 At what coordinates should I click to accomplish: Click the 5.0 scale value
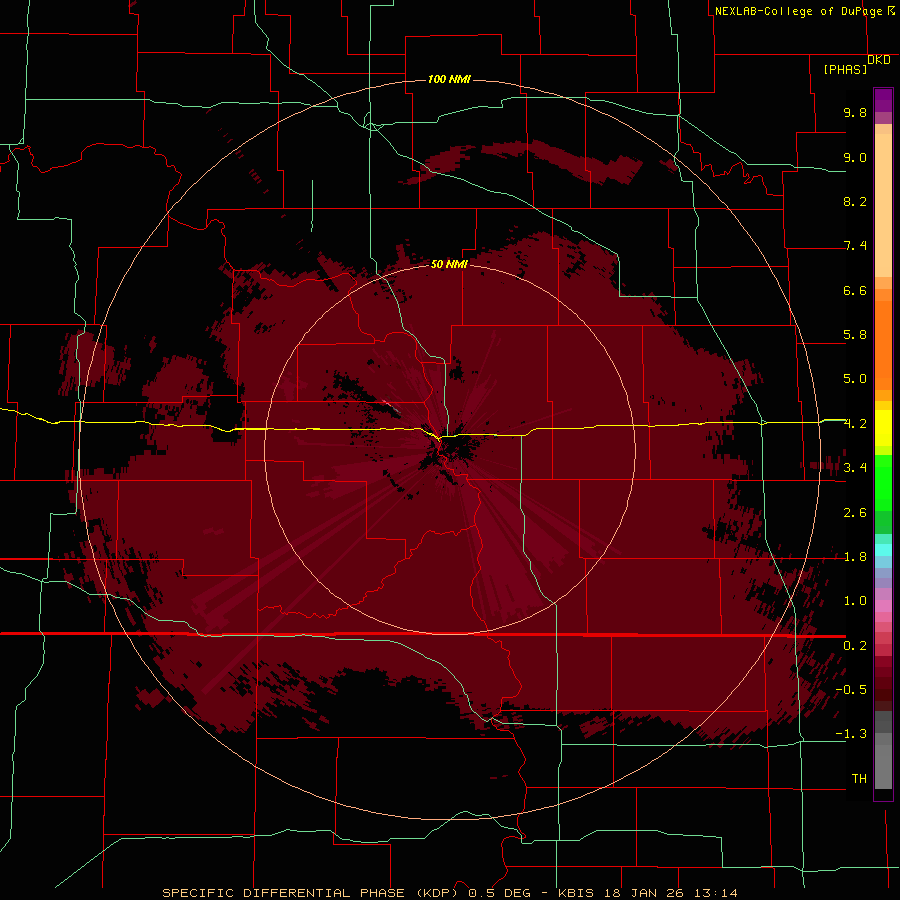855,379
